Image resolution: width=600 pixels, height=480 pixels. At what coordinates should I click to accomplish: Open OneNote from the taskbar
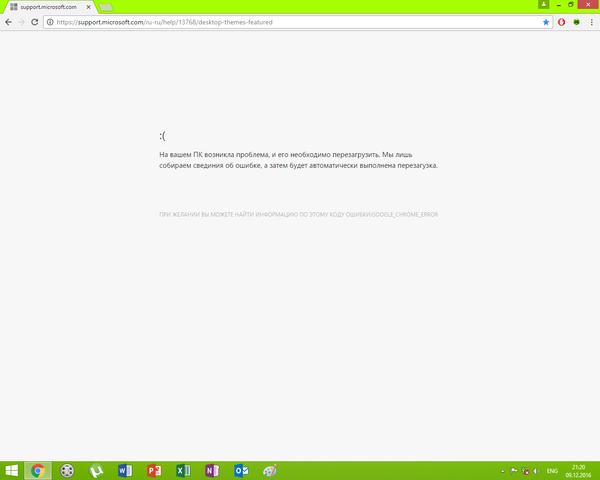tap(212, 470)
